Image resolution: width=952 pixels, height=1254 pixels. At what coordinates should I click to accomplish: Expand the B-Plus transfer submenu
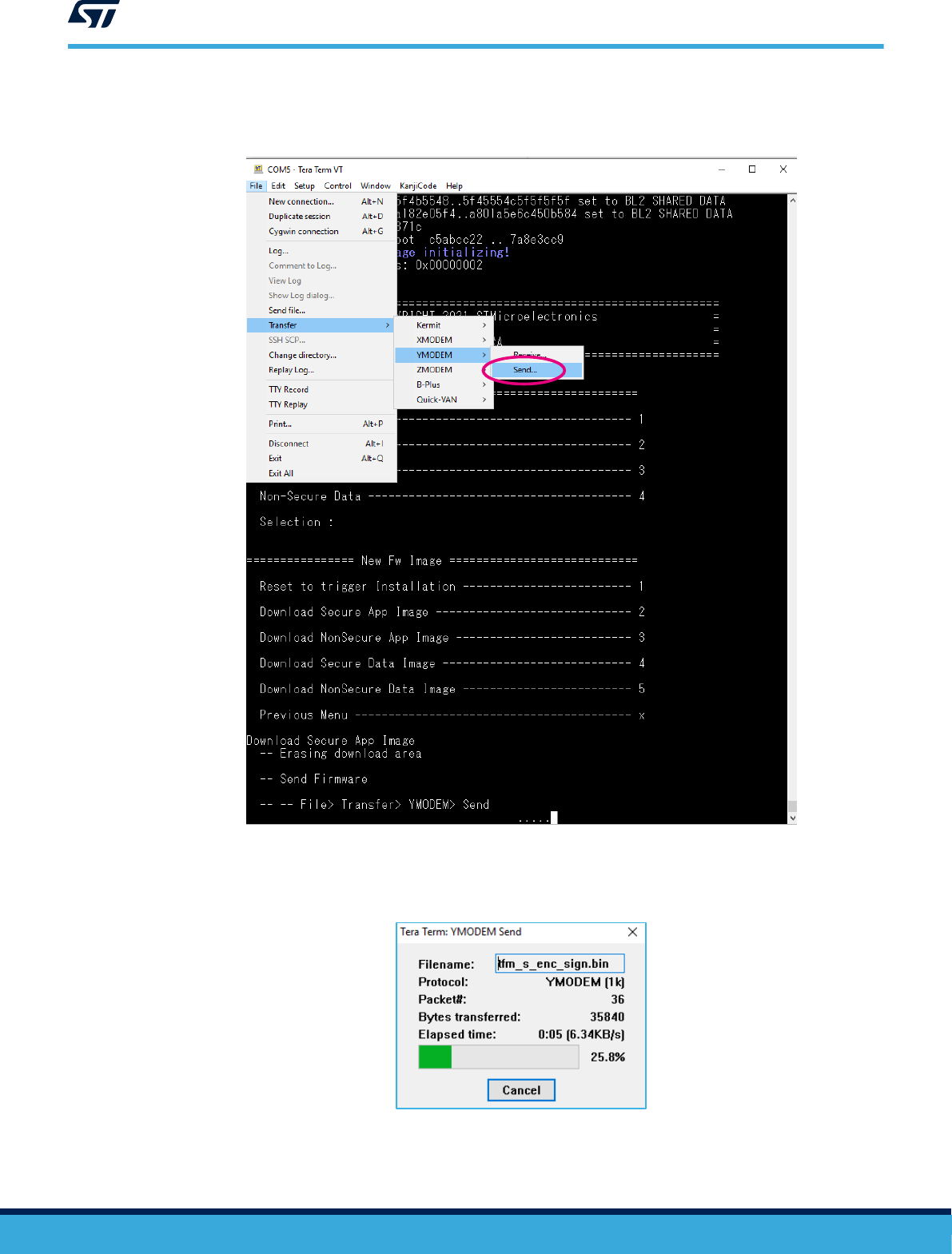[x=444, y=385]
